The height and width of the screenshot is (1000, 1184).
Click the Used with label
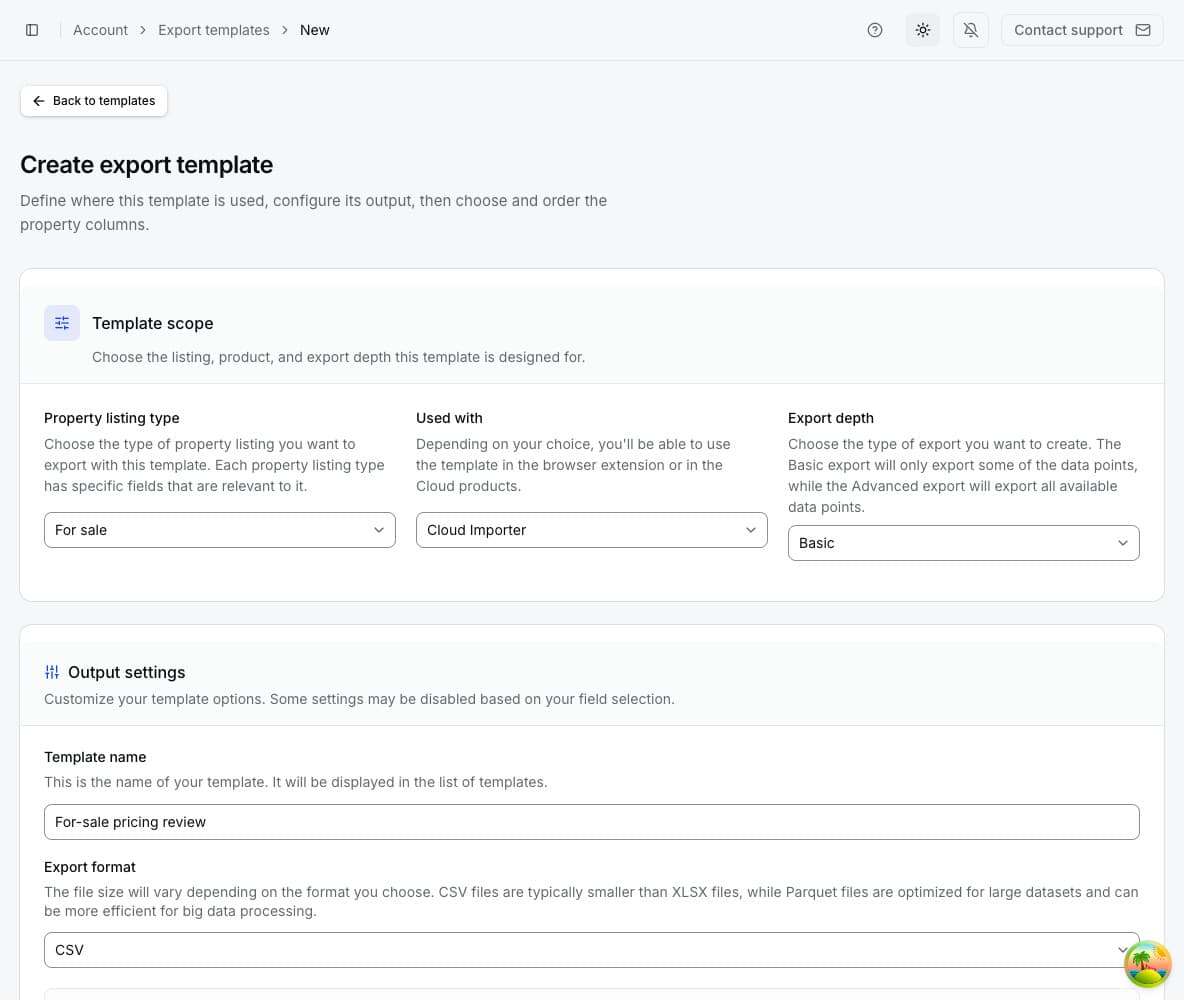coord(449,418)
